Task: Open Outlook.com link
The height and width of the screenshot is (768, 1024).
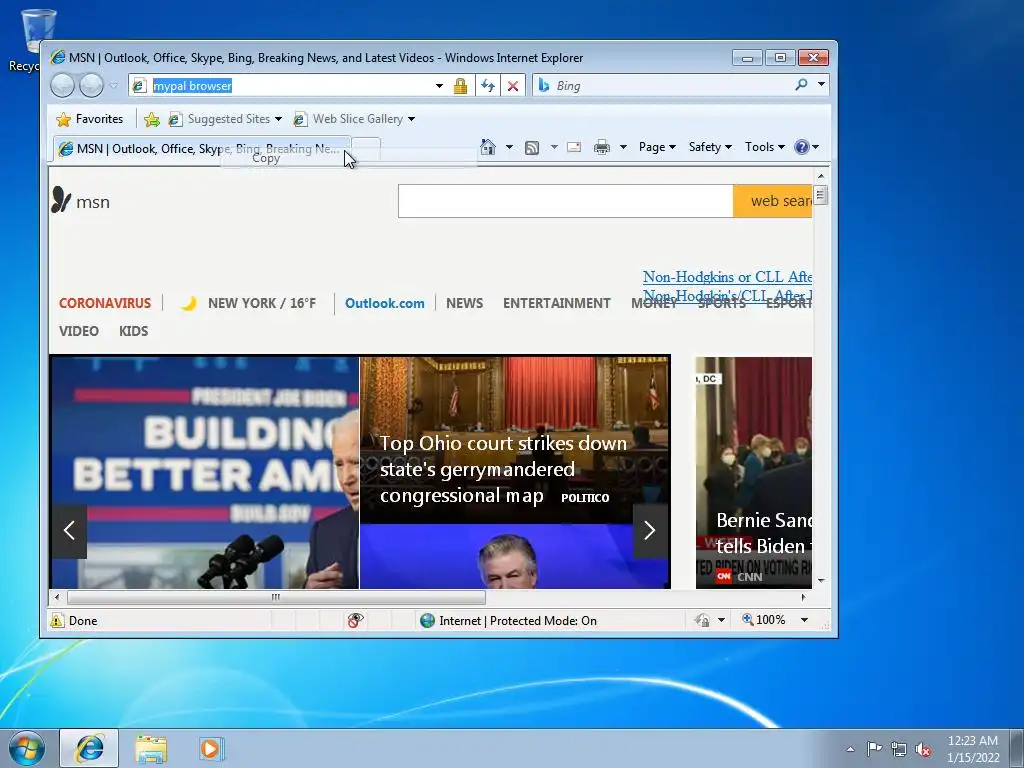Action: click(385, 303)
